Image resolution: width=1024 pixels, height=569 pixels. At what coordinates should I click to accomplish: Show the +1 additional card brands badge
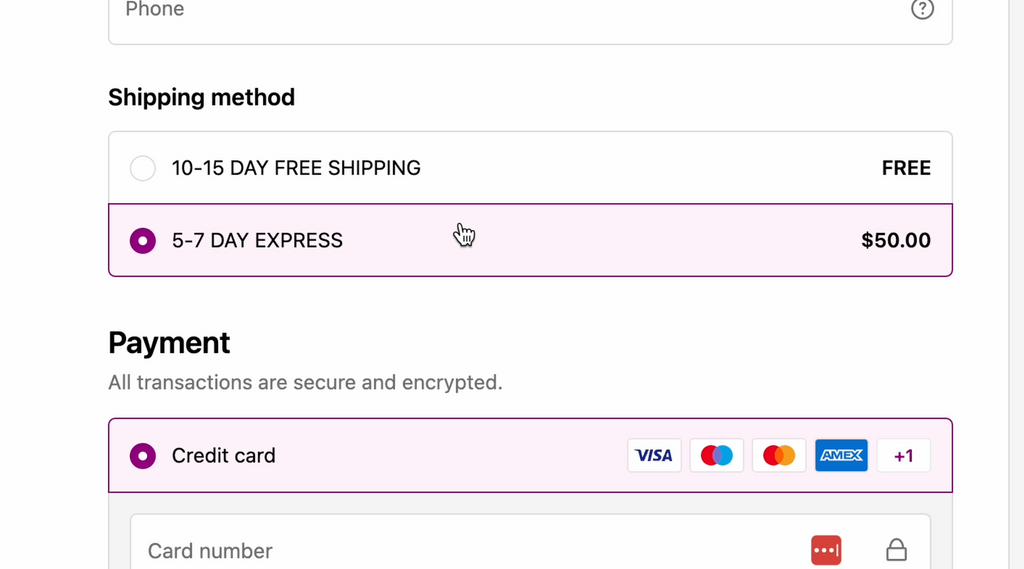click(x=904, y=455)
